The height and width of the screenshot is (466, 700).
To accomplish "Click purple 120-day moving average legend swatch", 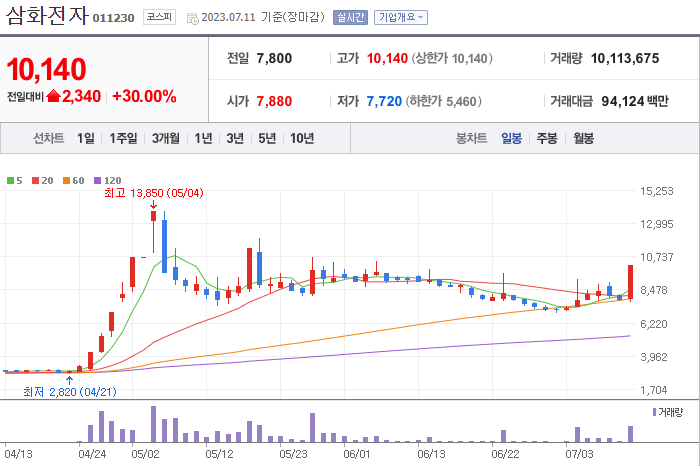I will click(x=98, y=180).
